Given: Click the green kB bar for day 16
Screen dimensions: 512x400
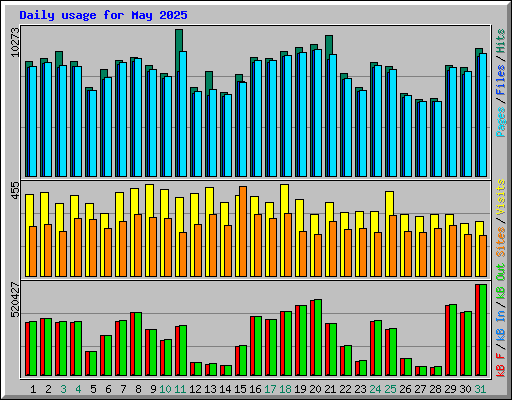Looking at the screenshot, I should click(x=258, y=346).
